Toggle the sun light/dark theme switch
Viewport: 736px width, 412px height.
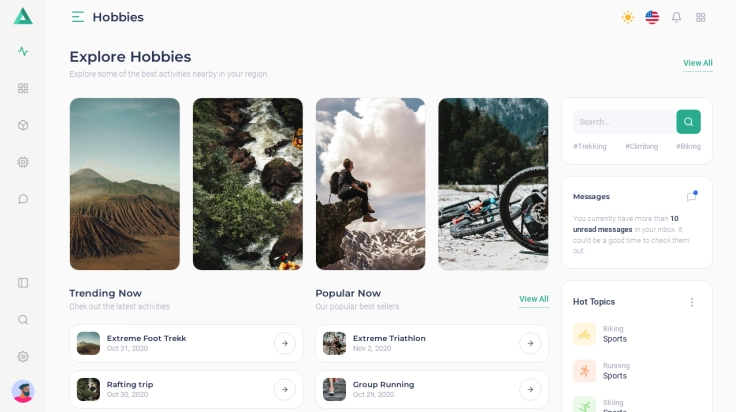[628, 17]
